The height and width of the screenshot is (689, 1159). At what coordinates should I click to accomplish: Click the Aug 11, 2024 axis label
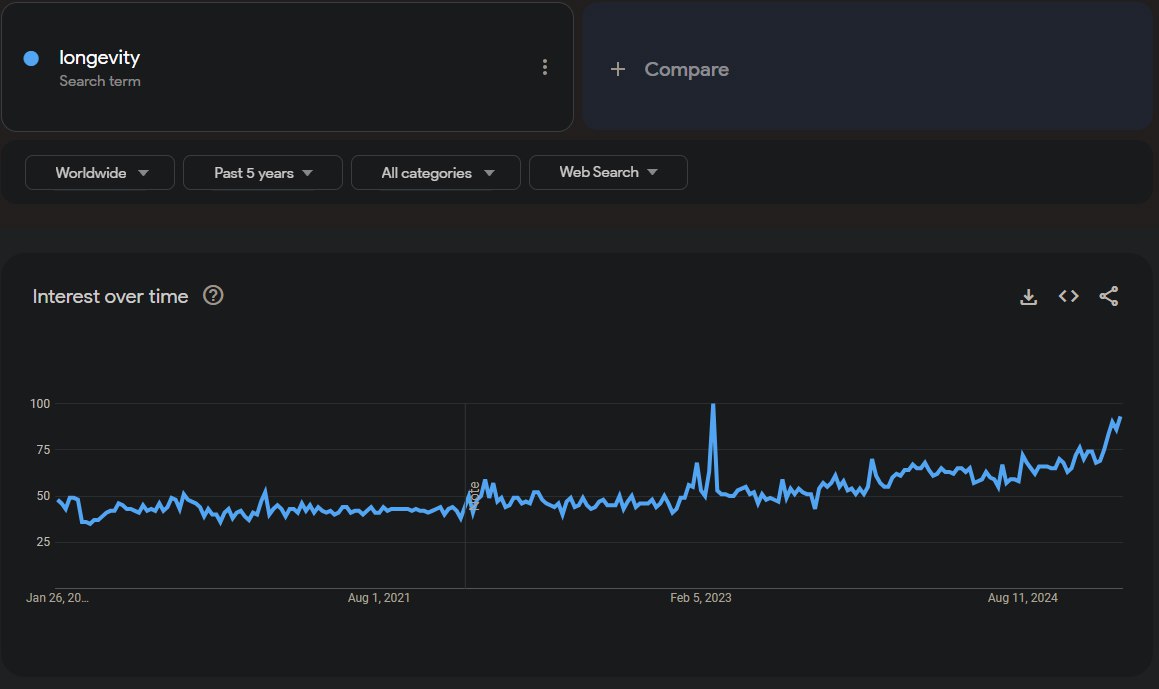click(x=1022, y=598)
